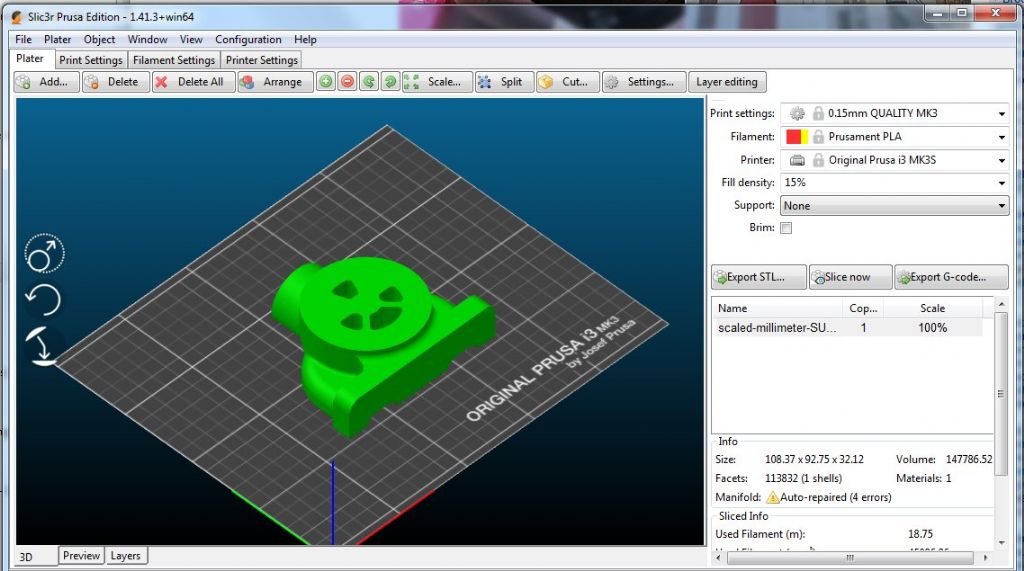Click the horizontal scrollbar below the info panel
The height and width of the screenshot is (571, 1024).
coord(850,558)
